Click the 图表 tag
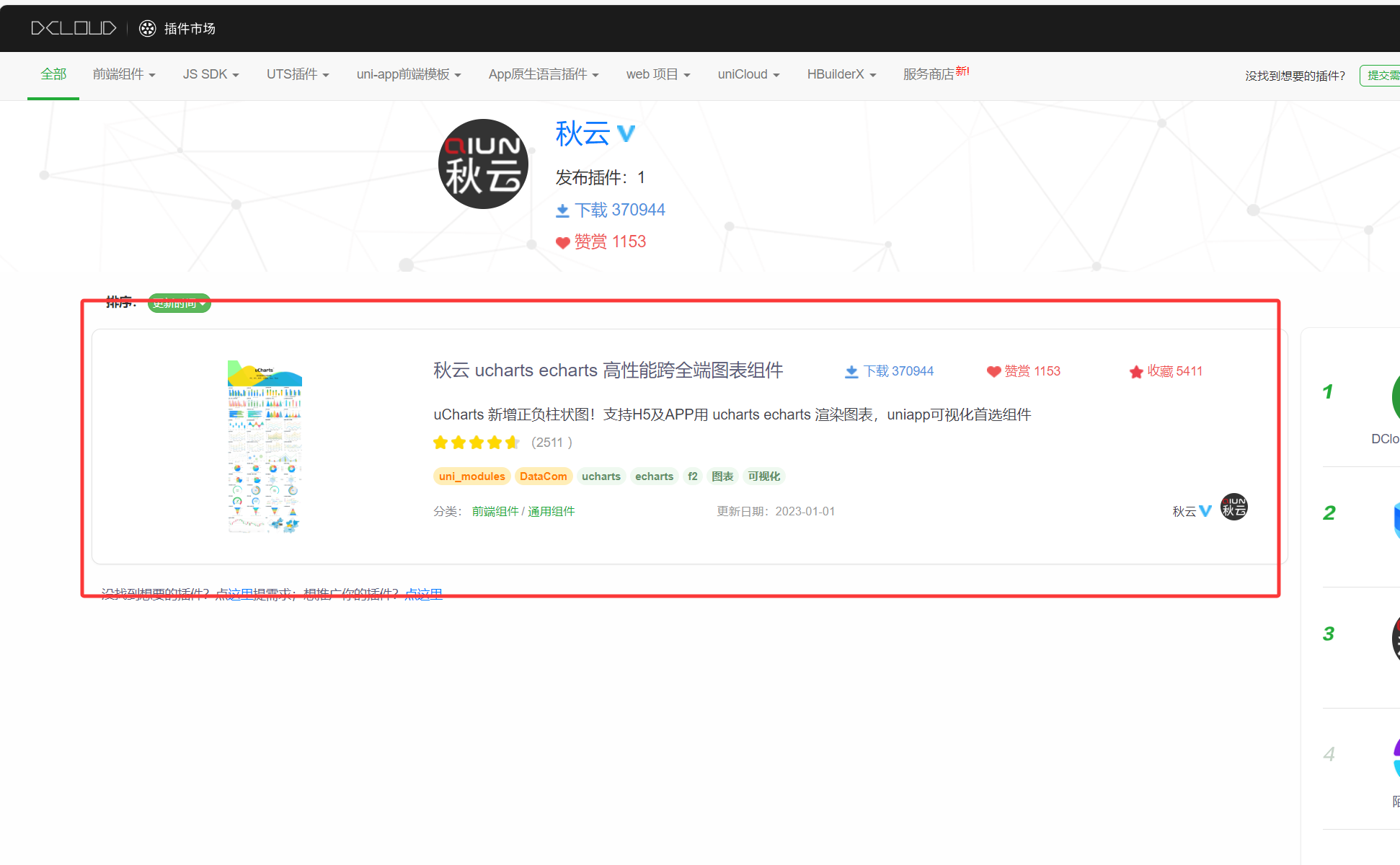This screenshot has width=1400, height=865. [x=722, y=476]
